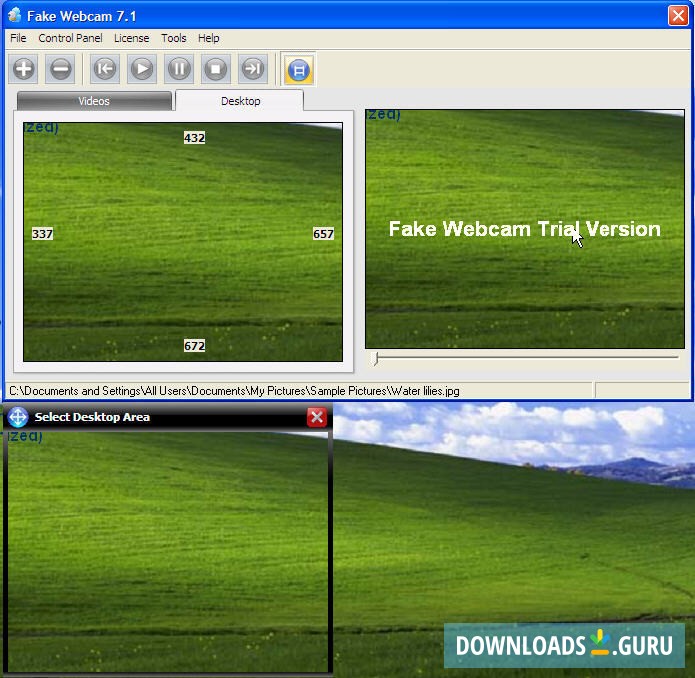Click the right coordinate value 657
The width and height of the screenshot is (695, 678).
coord(323,234)
